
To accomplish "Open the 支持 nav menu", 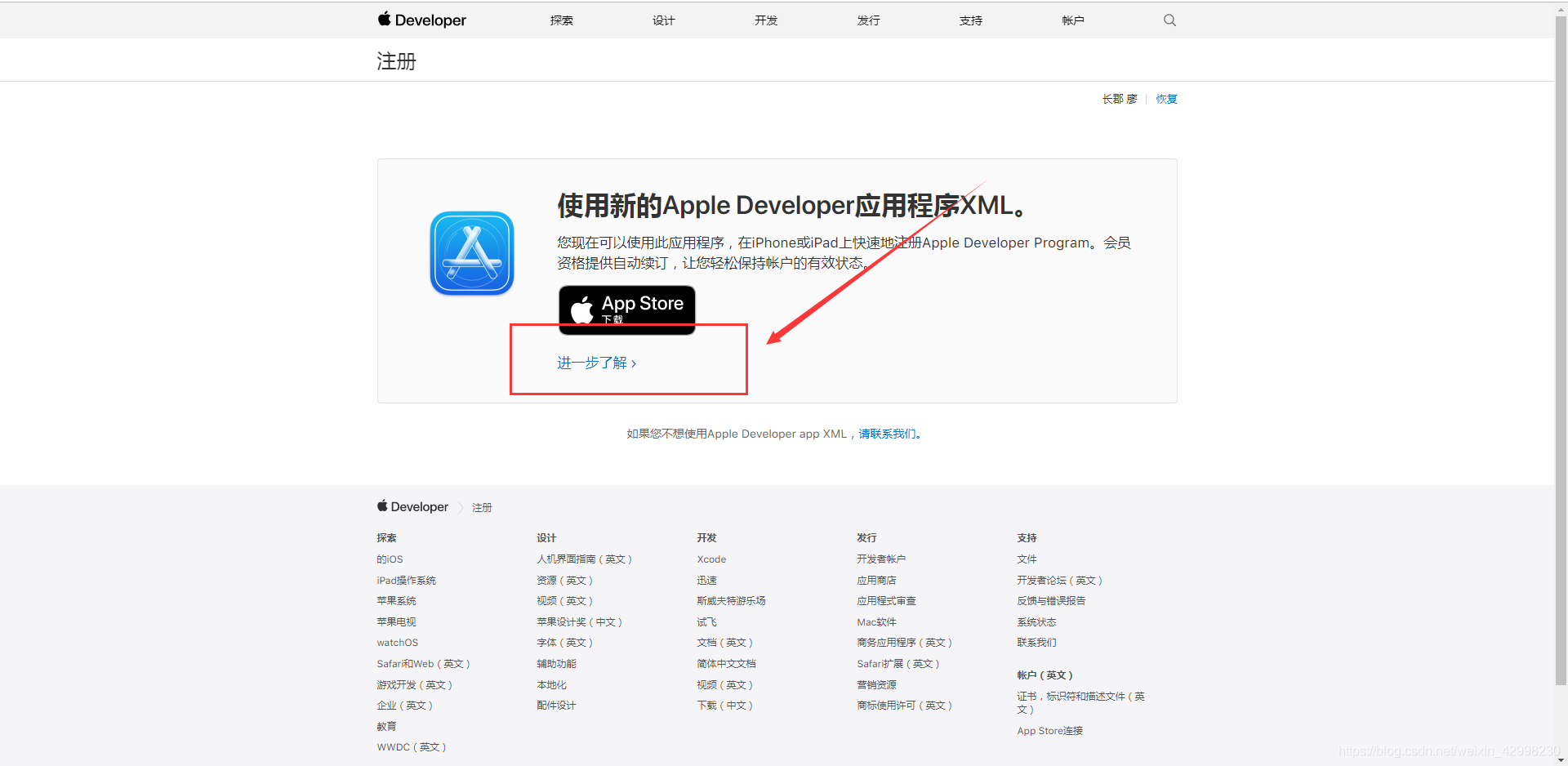I will tap(971, 20).
